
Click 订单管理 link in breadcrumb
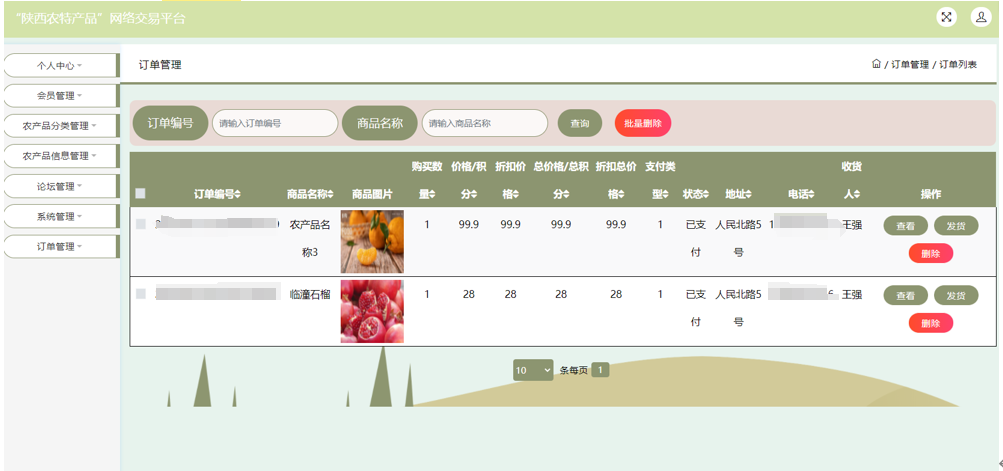coord(910,65)
